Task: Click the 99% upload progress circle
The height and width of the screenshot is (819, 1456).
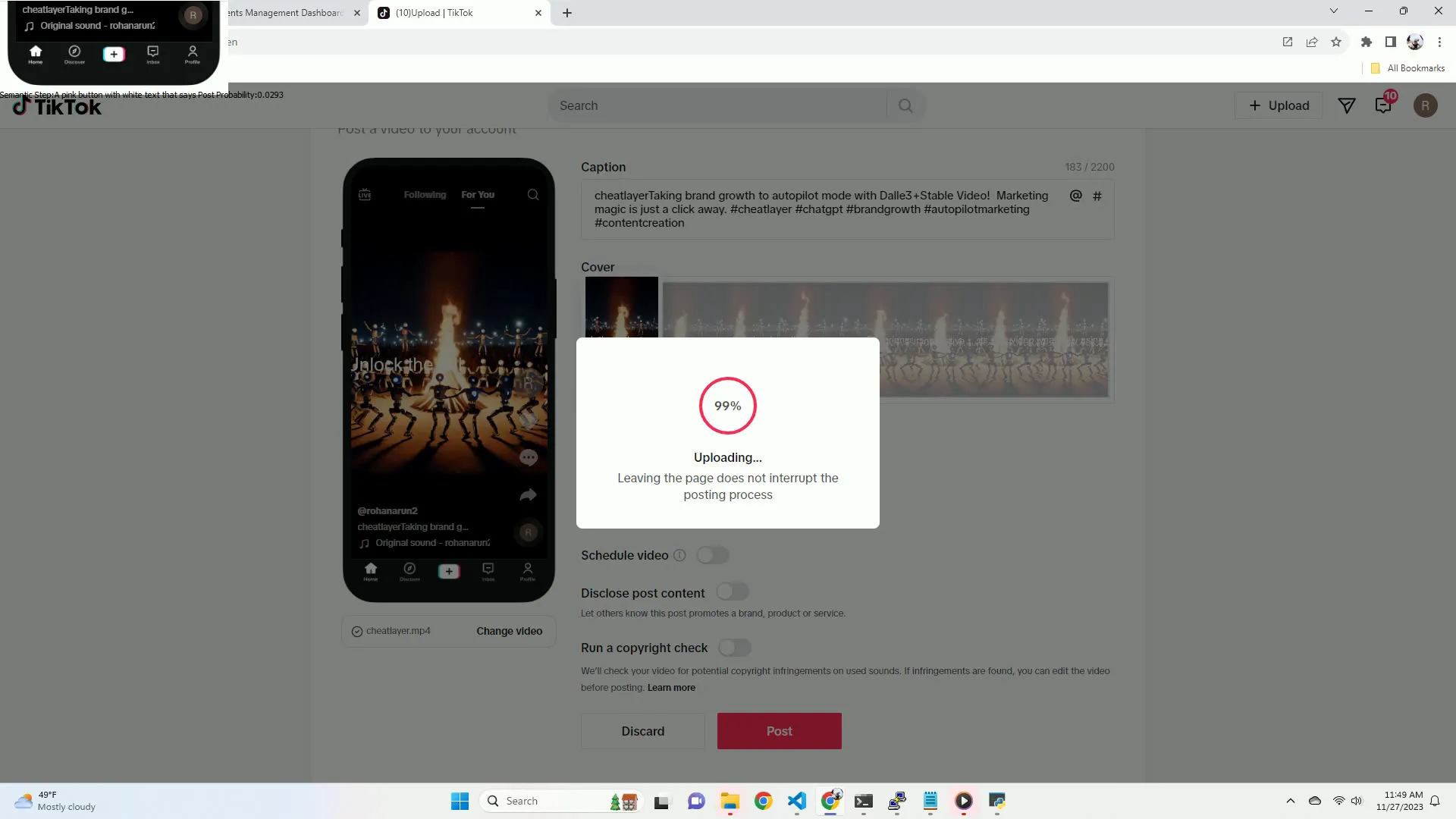Action: tap(728, 406)
